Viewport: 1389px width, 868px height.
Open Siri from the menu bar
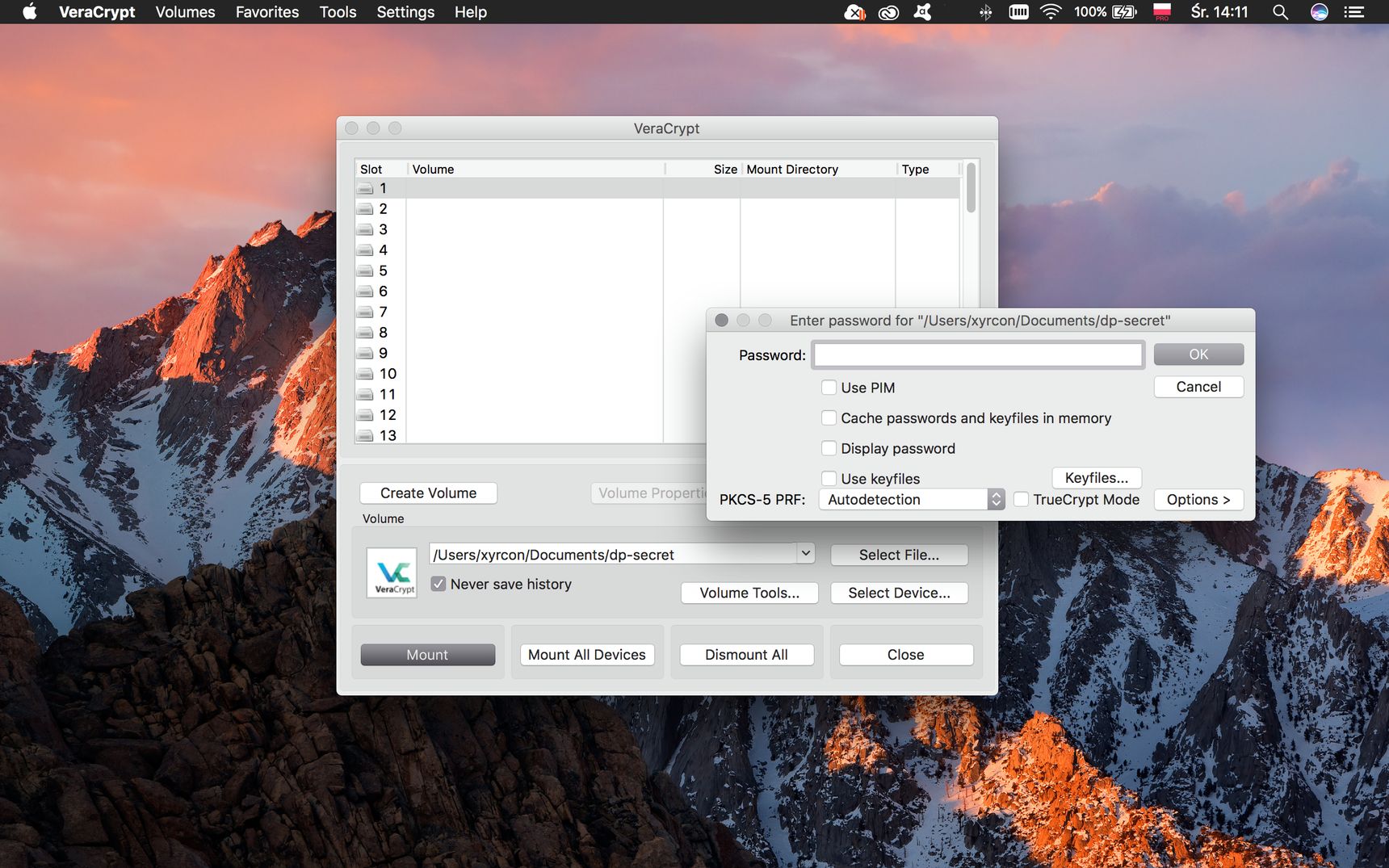(1319, 12)
